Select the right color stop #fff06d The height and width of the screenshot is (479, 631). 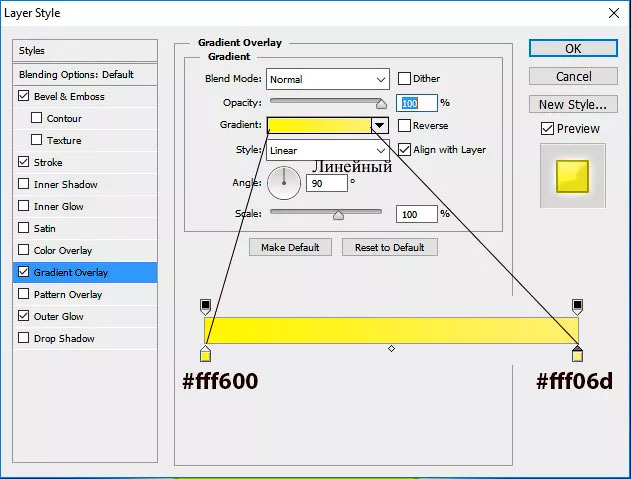[577, 353]
